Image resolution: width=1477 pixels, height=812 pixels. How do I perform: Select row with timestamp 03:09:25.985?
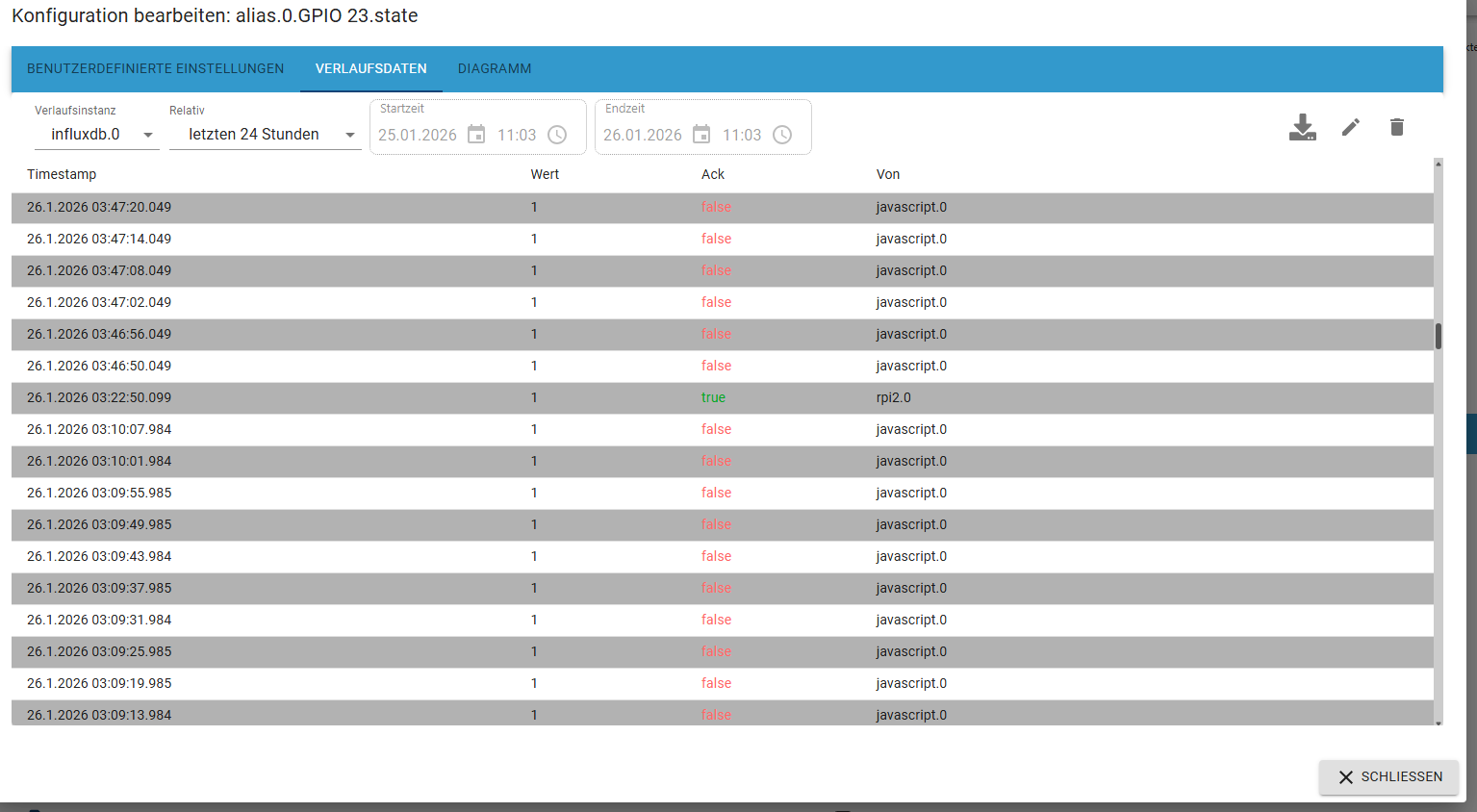(x=723, y=651)
